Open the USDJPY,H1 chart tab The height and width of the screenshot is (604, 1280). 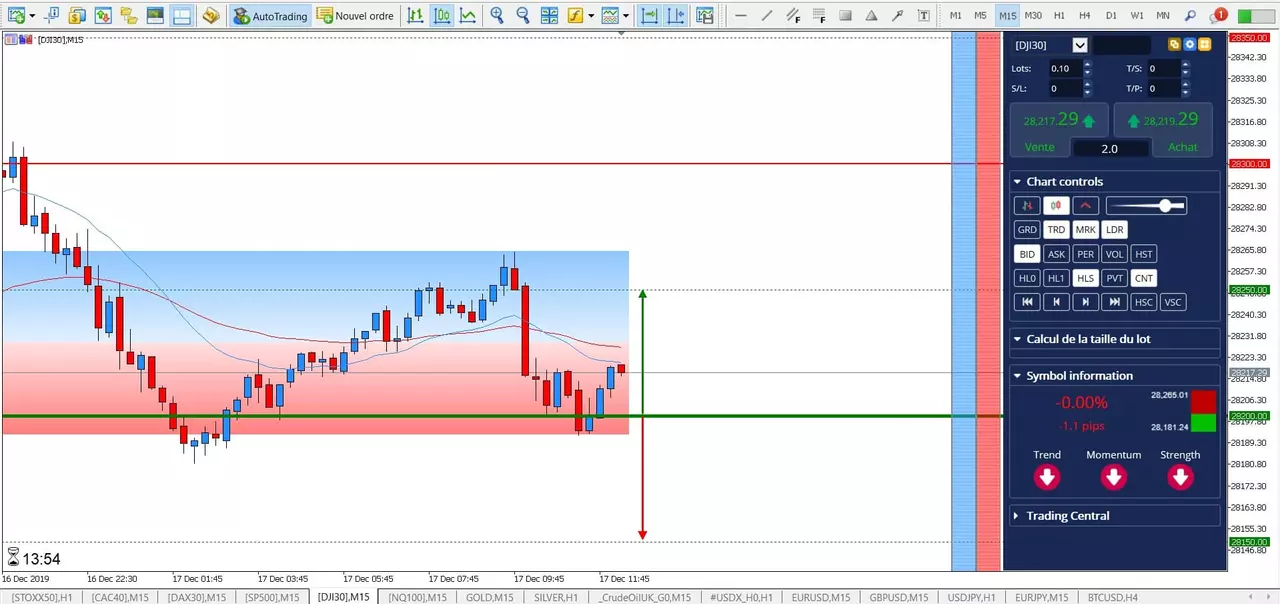click(971, 597)
